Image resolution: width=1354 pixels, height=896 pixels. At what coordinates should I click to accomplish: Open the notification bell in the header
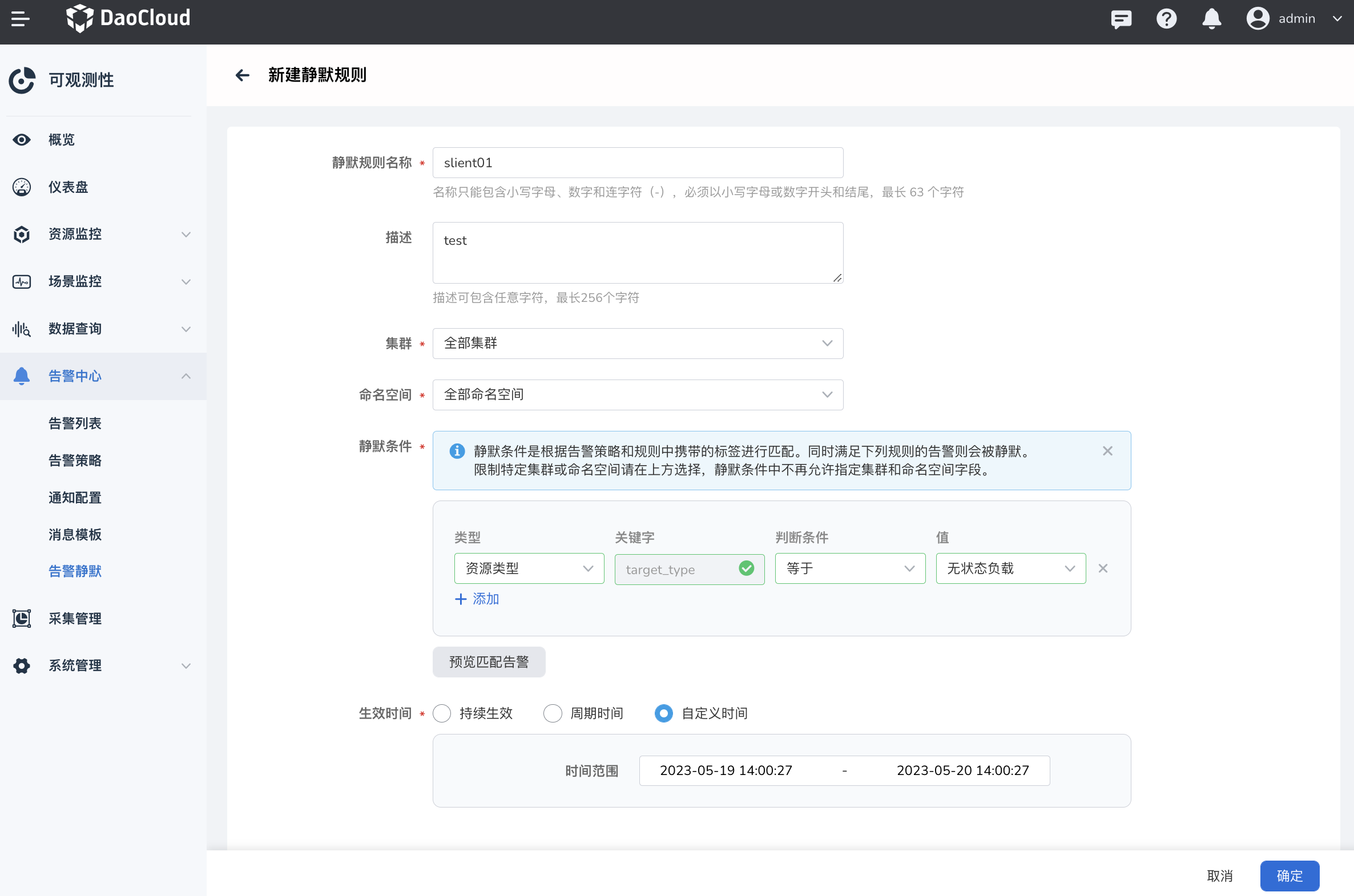click(x=1211, y=19)
